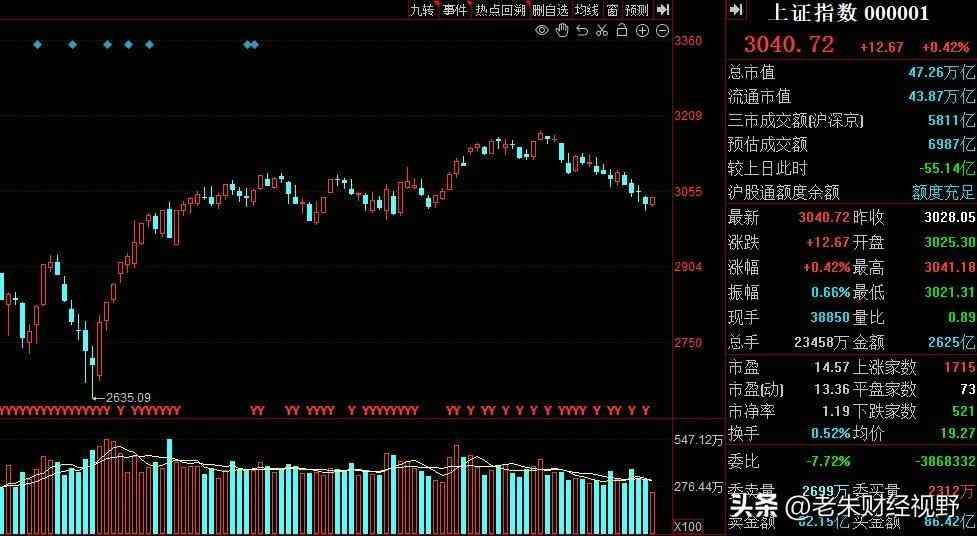The width and height of the screenshot is (977, 536).
Task: Click the 最低 value 3021.31
Action: [950, 292]
